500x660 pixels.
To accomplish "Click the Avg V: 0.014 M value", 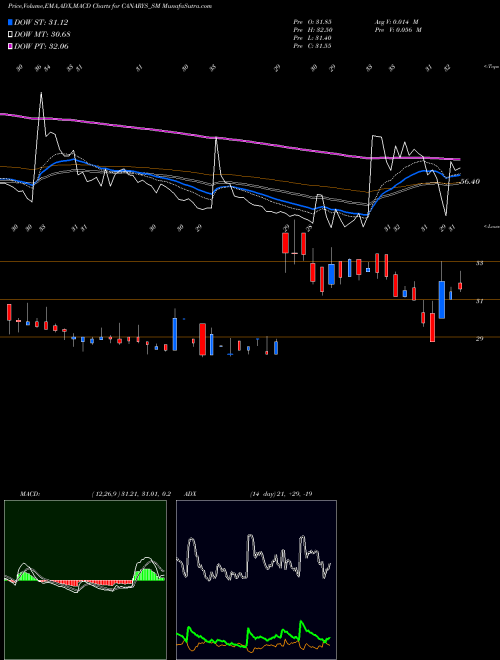I will pyautogui.click(x=396, y=22).
